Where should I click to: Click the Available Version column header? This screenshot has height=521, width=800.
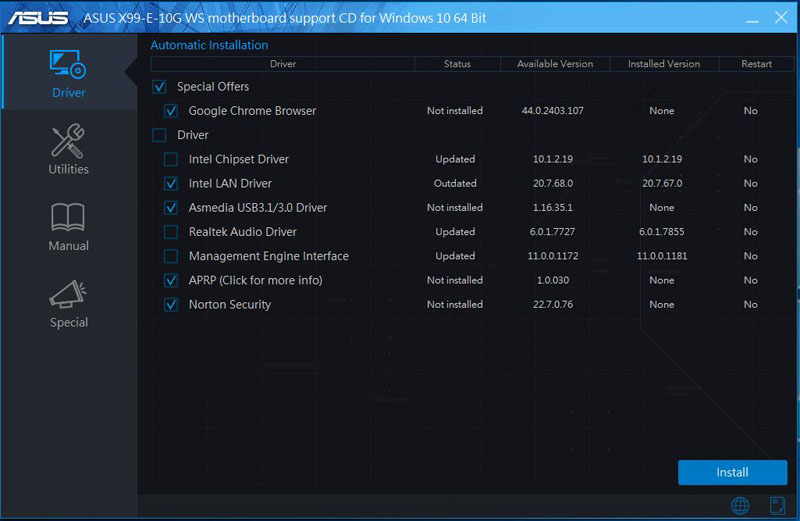(x=555, y=64)
